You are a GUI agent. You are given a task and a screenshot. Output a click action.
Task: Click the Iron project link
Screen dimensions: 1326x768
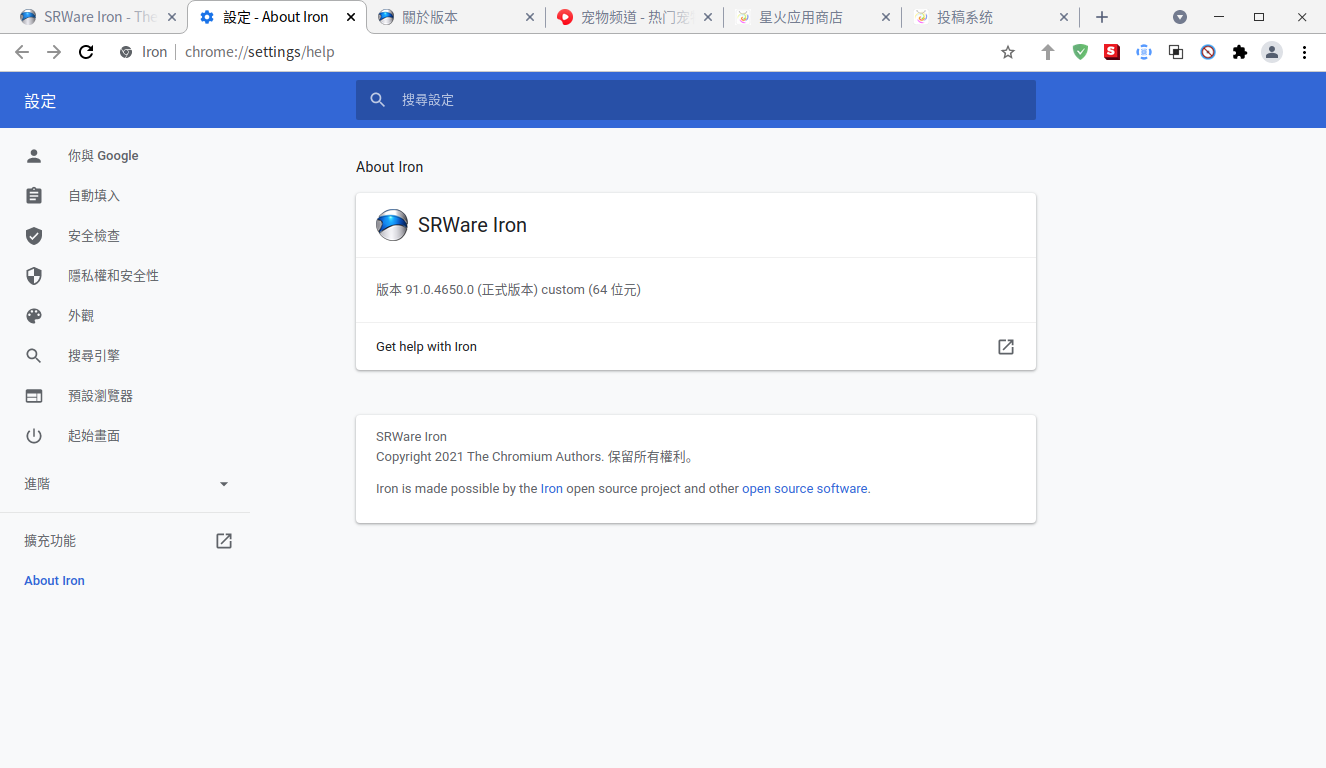coord(552,489)
